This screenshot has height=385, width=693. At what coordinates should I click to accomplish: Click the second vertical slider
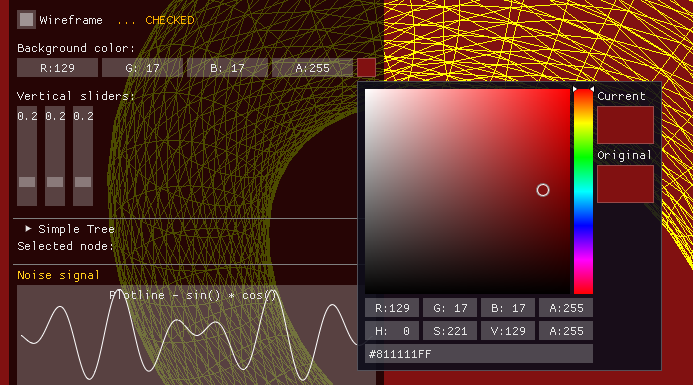coord(55,156)
